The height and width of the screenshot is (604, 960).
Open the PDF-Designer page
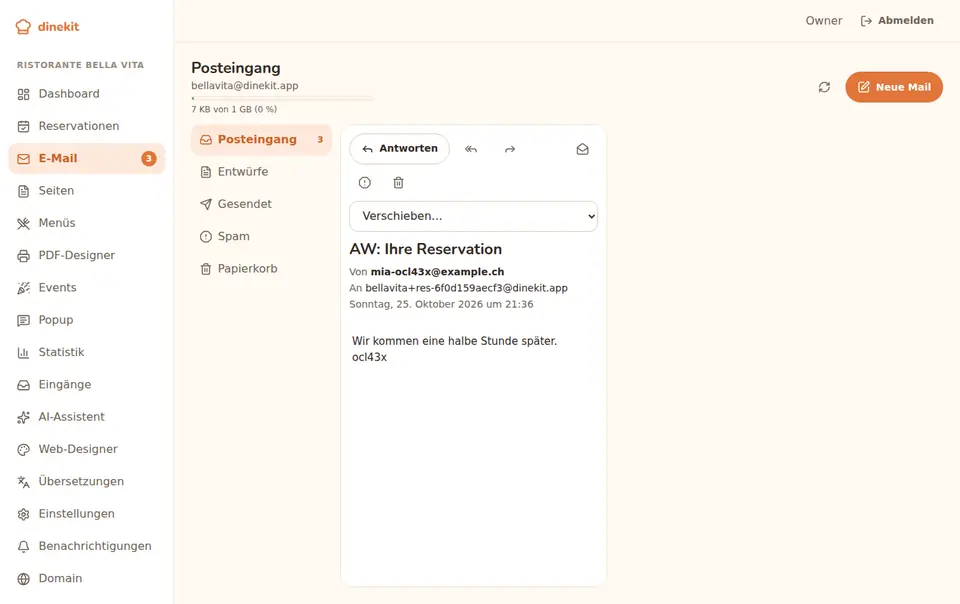pos(87,255)
